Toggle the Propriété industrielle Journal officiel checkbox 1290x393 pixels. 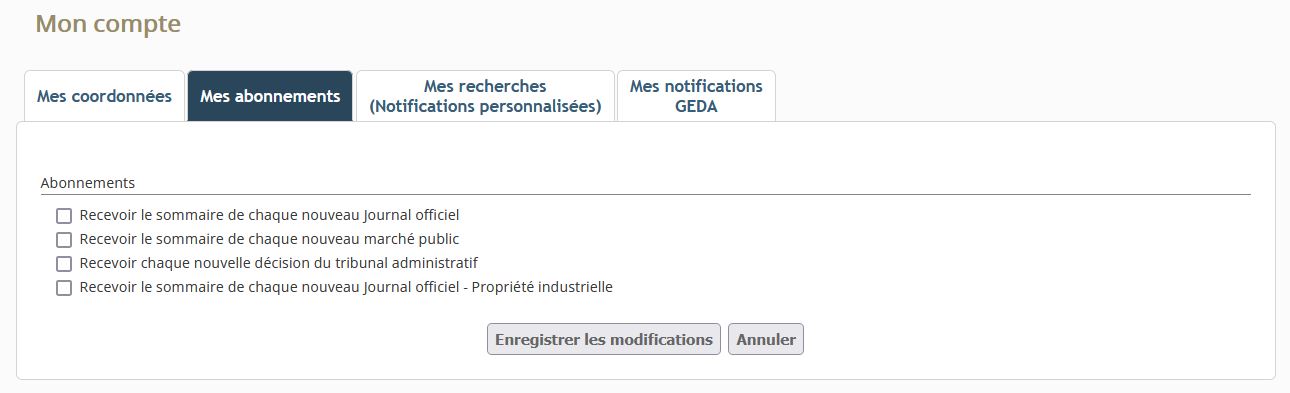click(64, 288)
